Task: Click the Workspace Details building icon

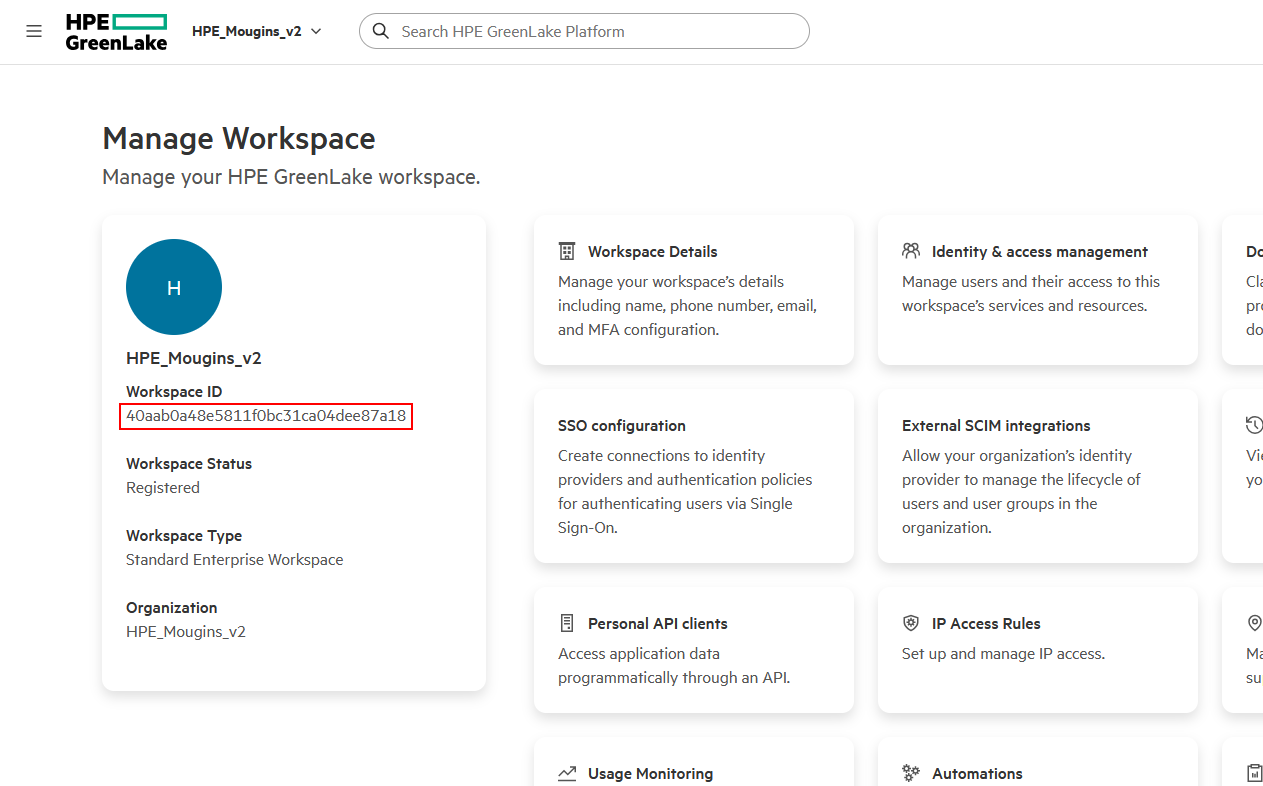Action: click(567, 251)
